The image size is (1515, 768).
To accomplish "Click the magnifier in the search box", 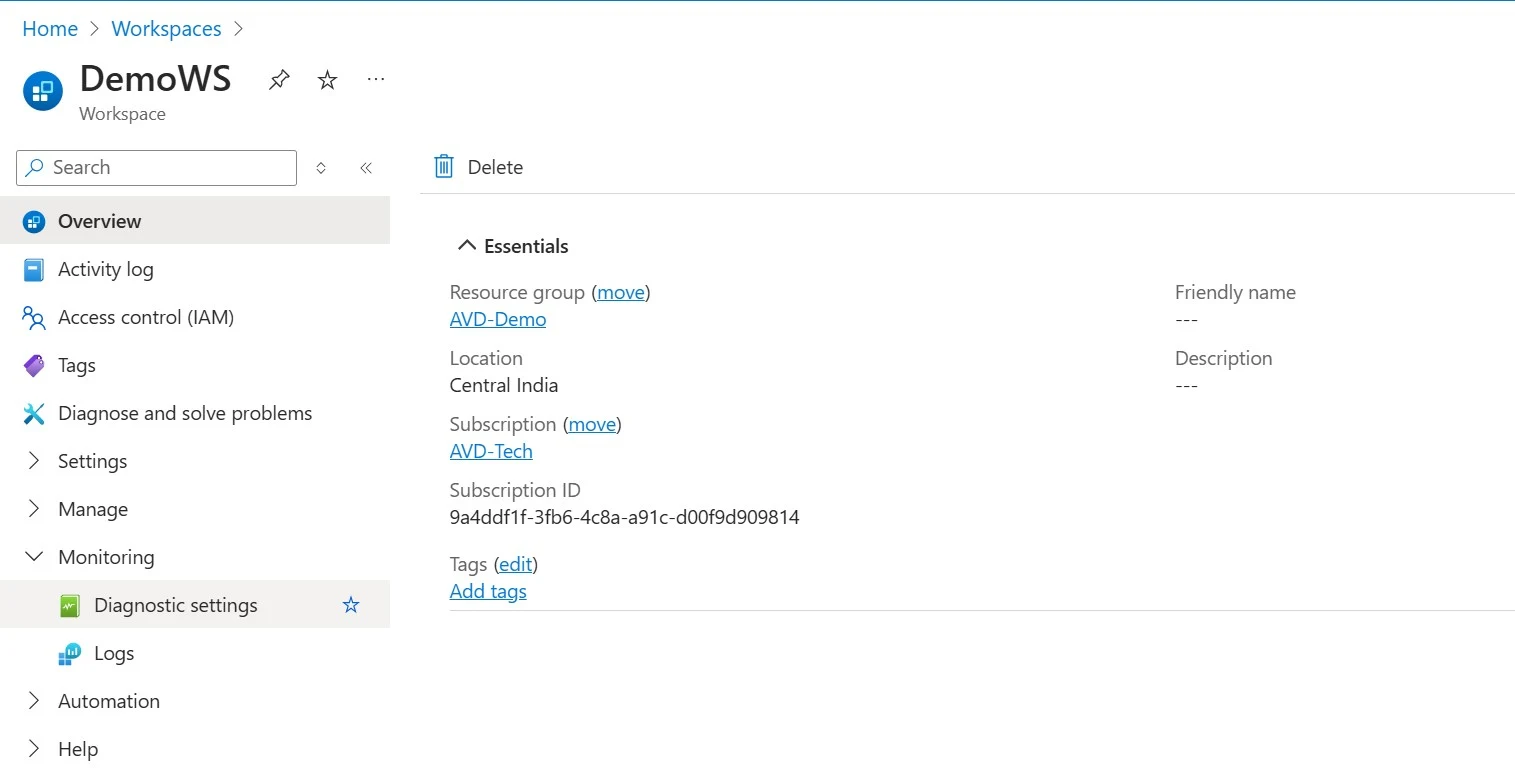I will tap(35, 167).
